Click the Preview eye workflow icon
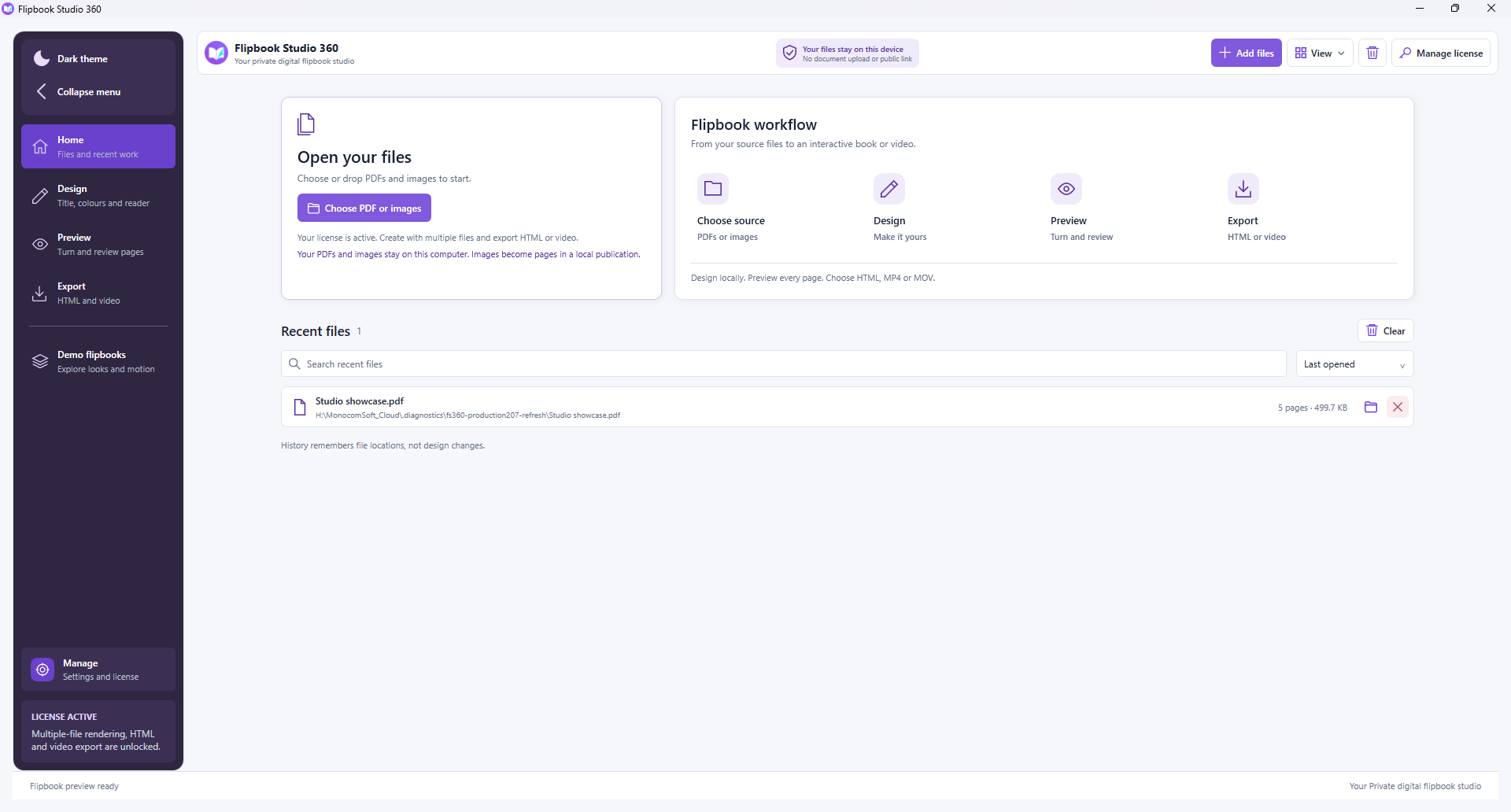Image resolution: width=1511 pixels, height=812 pixels. 1066,189
